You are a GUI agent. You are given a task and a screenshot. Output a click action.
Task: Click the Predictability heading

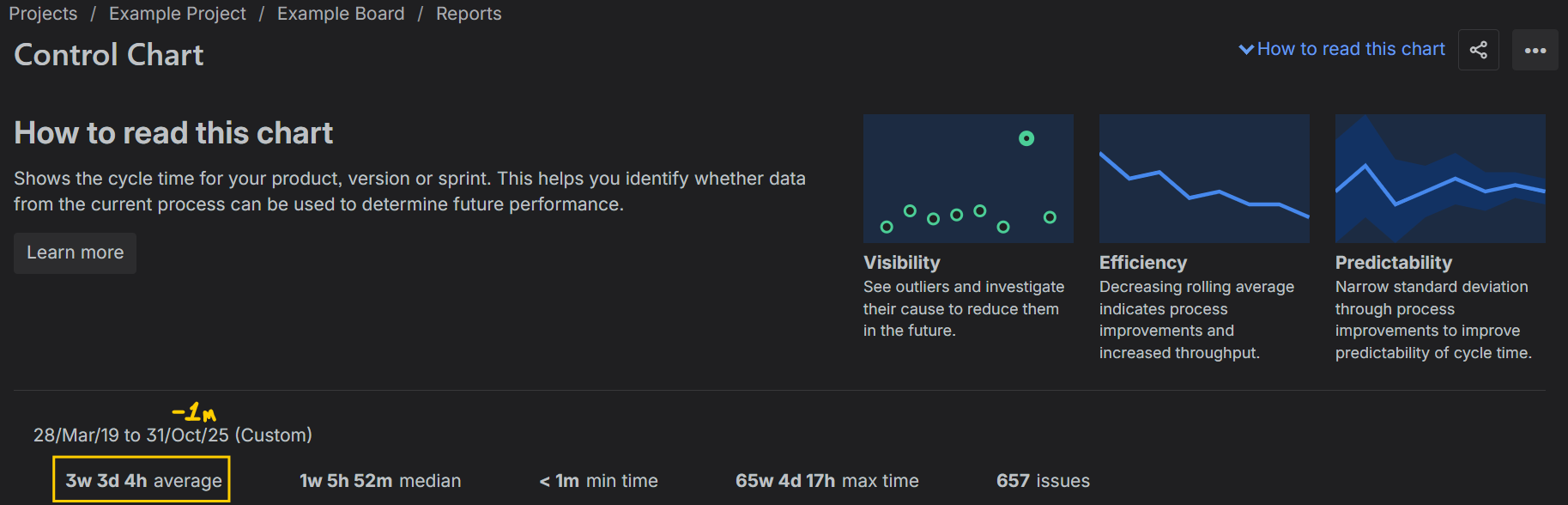(1393, 263)
